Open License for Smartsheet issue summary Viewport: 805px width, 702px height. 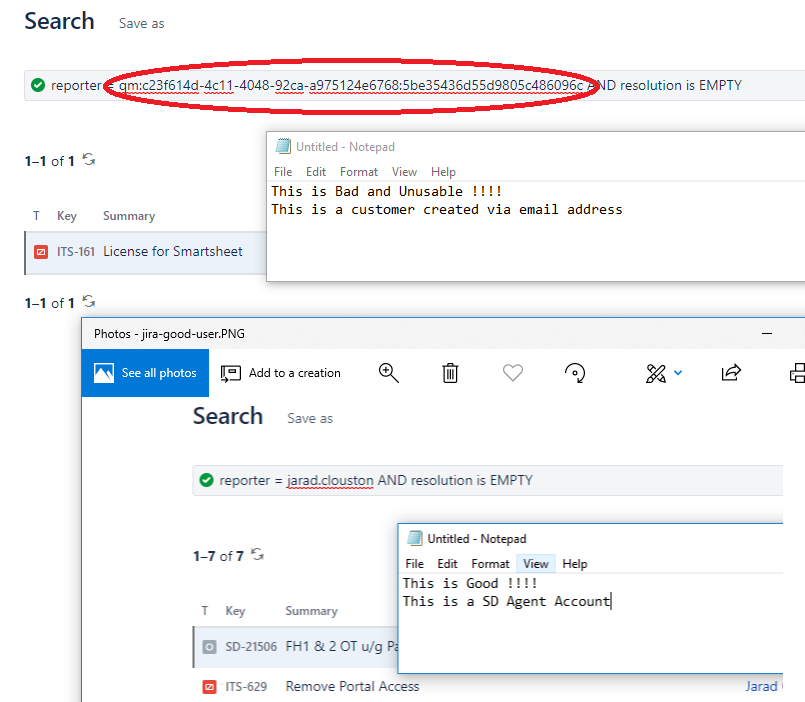(172, 251)
